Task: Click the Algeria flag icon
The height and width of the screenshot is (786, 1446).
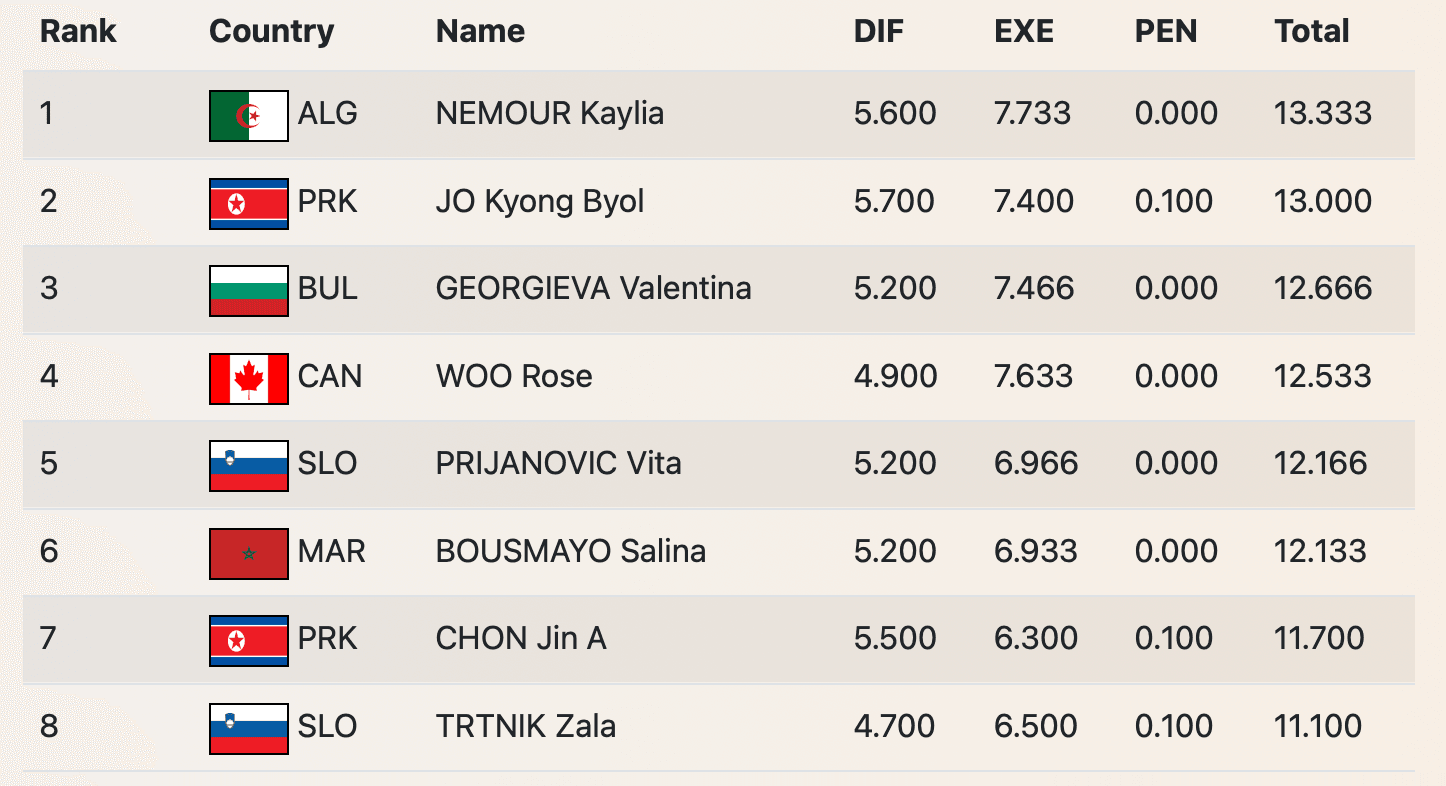Action: pyautogui.click(x=249, y=115)
